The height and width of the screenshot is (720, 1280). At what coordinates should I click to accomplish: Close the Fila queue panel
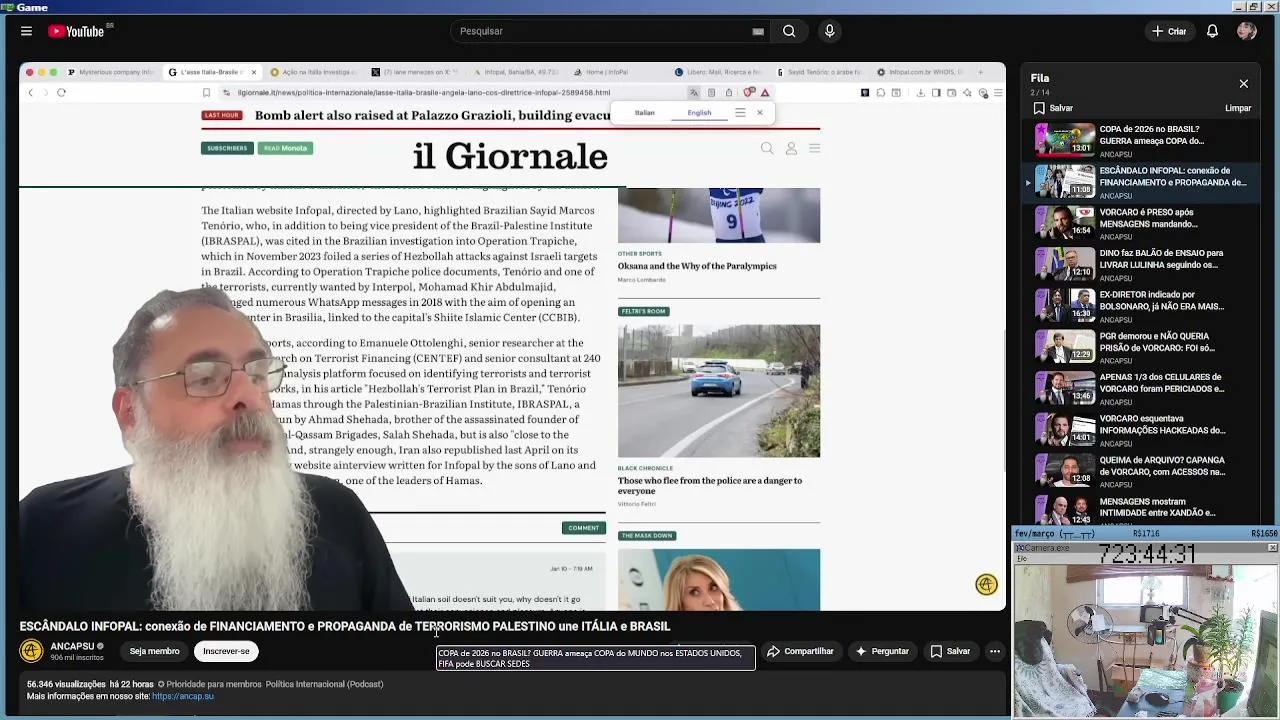click(1243, 84)
